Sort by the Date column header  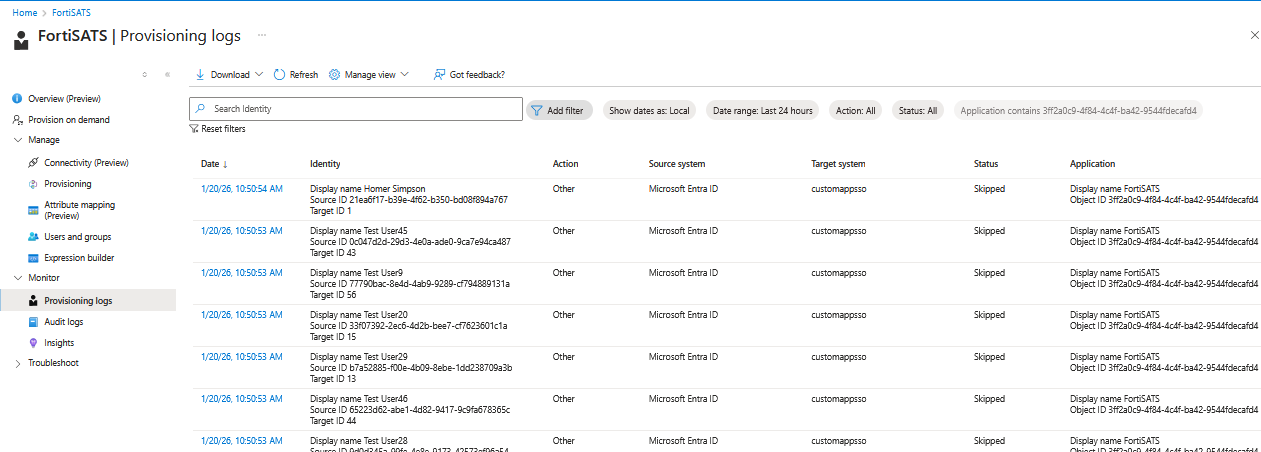(214, 163)
